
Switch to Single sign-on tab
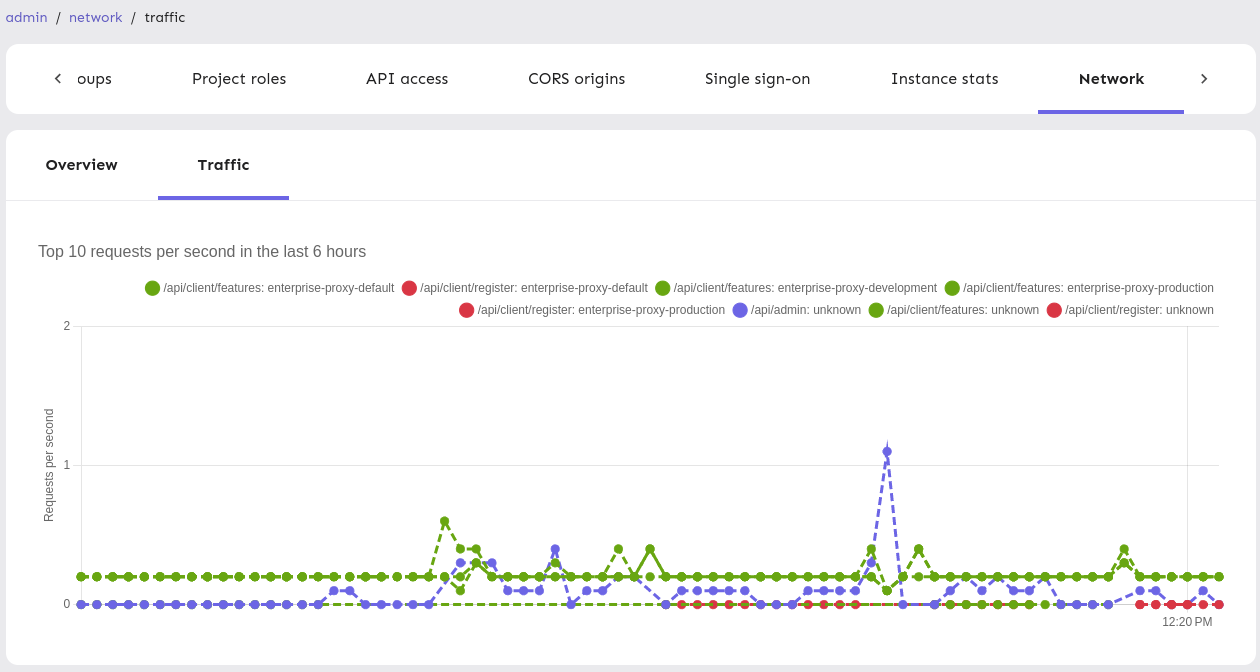pyautogui.click(x=757, y=79)
